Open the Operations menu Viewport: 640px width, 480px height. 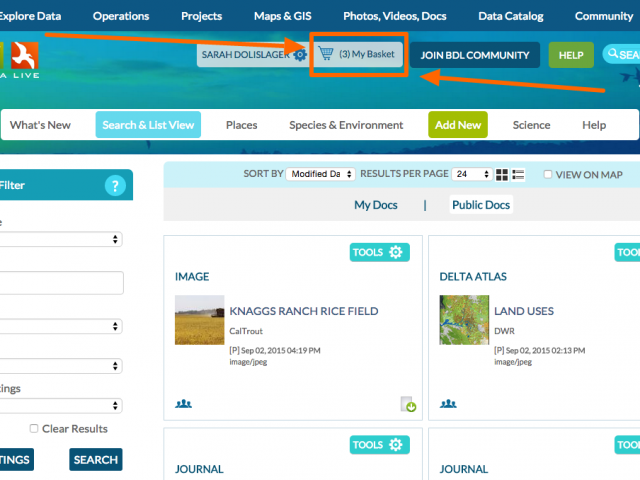121,16
